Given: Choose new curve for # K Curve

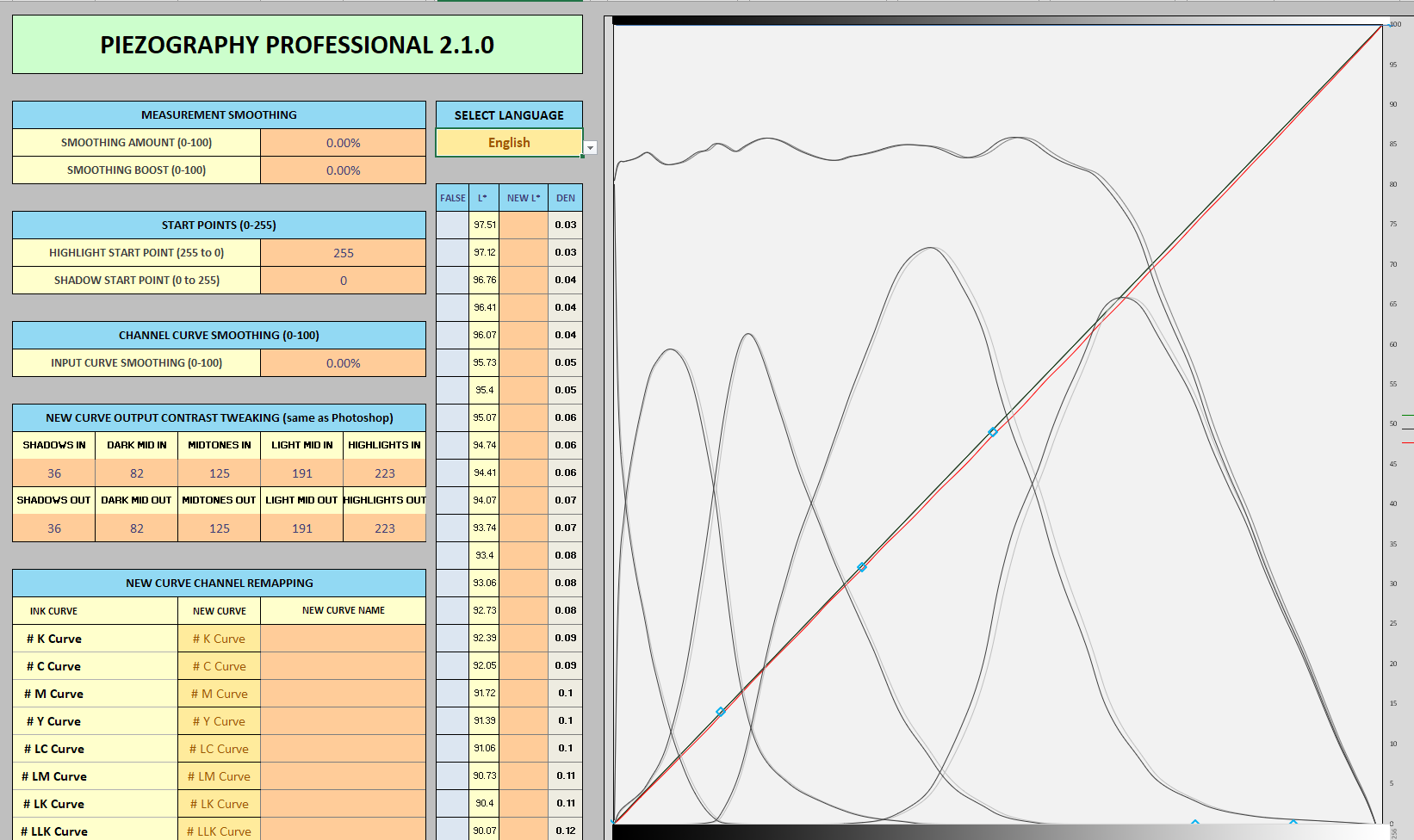Looking at the screenshot, I should 220,639.
